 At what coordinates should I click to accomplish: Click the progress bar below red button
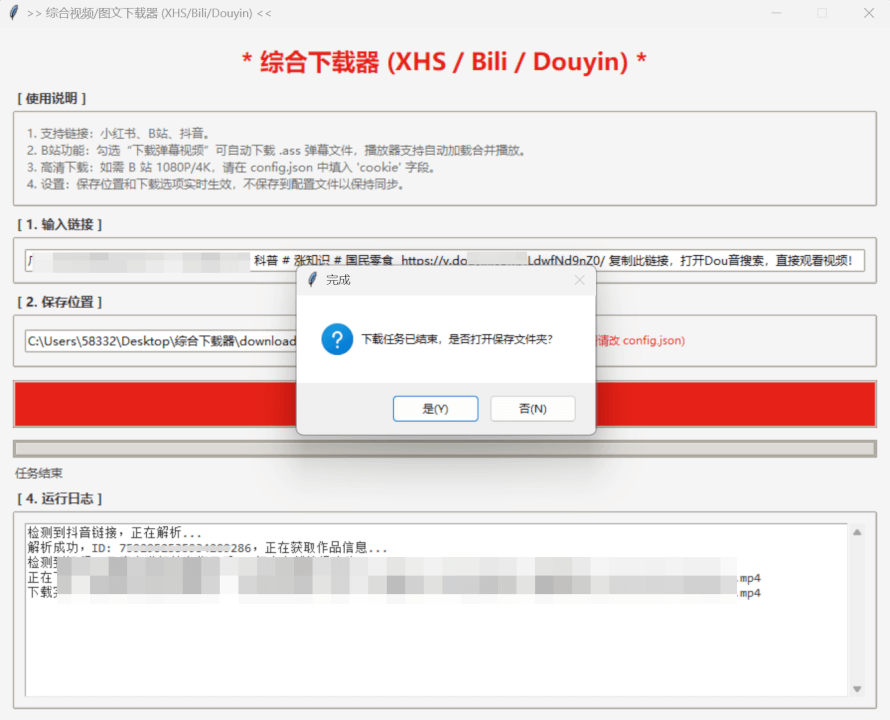pyautogui.click(x=444, y=449)
